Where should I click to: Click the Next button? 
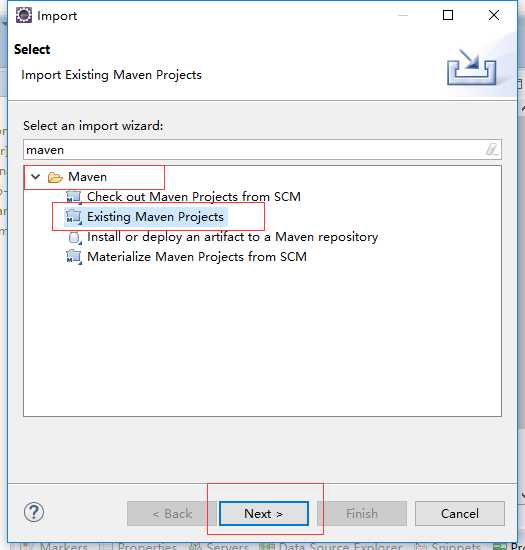pyautogui.click(x=264, y=513)
